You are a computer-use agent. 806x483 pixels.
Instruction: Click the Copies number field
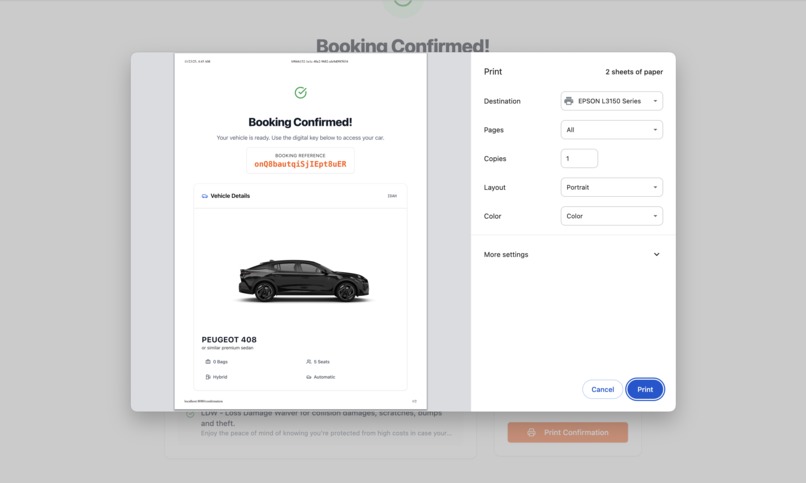(579, 159)
